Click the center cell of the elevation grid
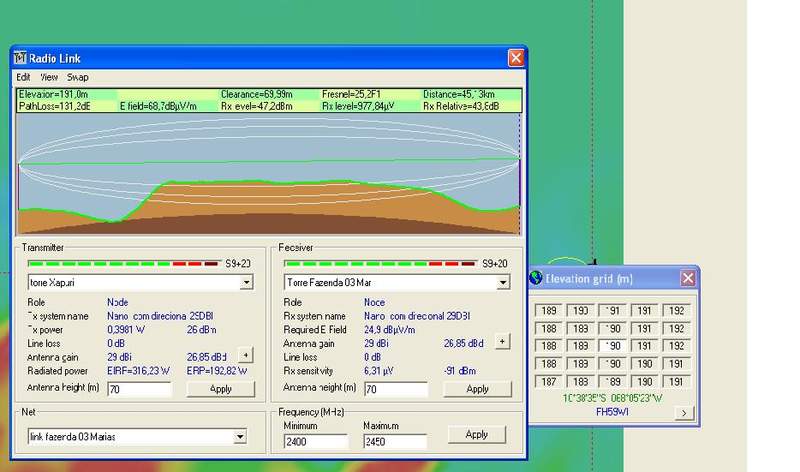Viewport: 800px width, 472px height. point(612,346)
